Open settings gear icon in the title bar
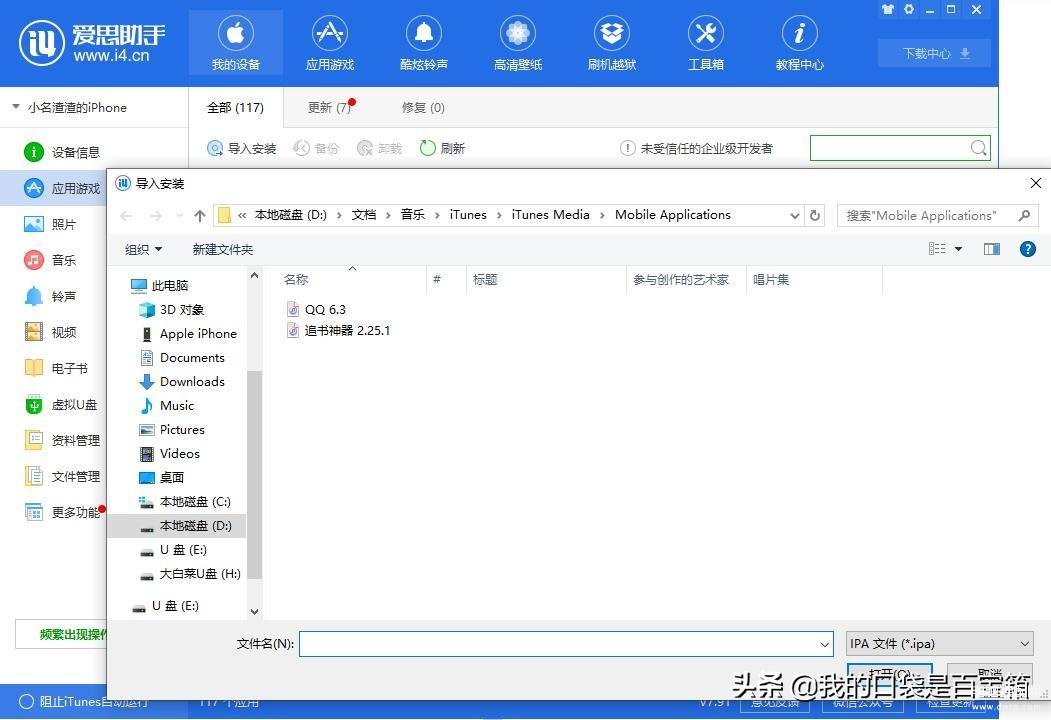1051x720 pixels. click(909, 9)
